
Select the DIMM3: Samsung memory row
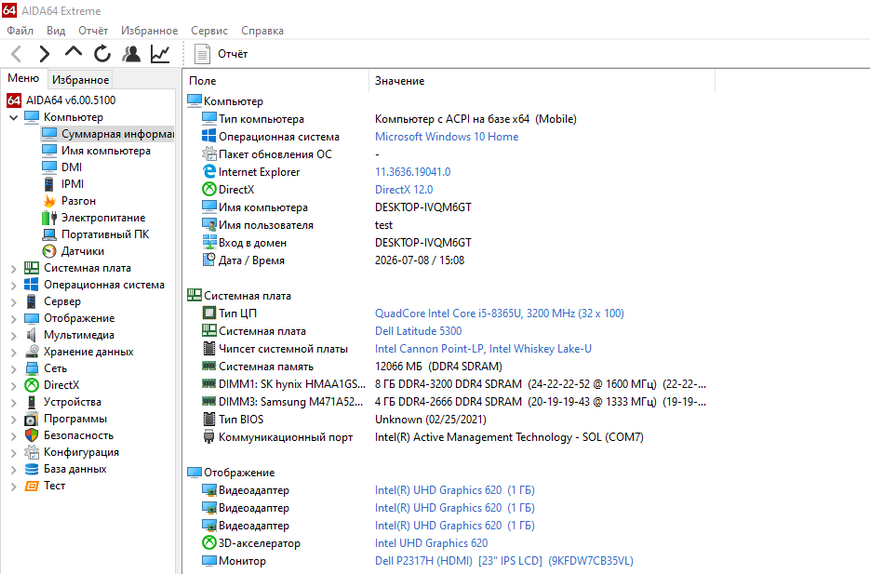pyautogui.click(x=454, y=402)
